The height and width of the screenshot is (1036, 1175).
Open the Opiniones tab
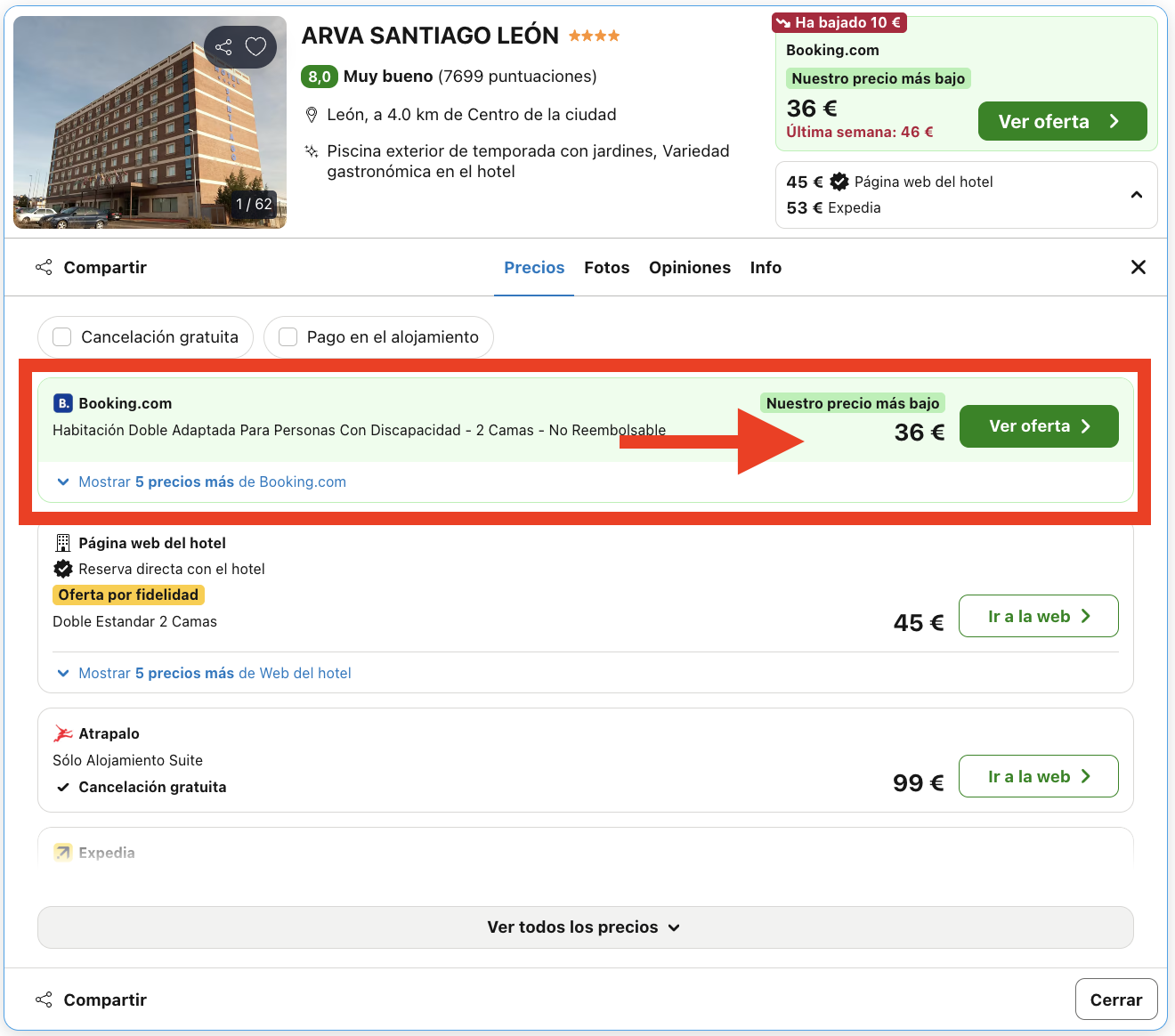coord(689,267)
